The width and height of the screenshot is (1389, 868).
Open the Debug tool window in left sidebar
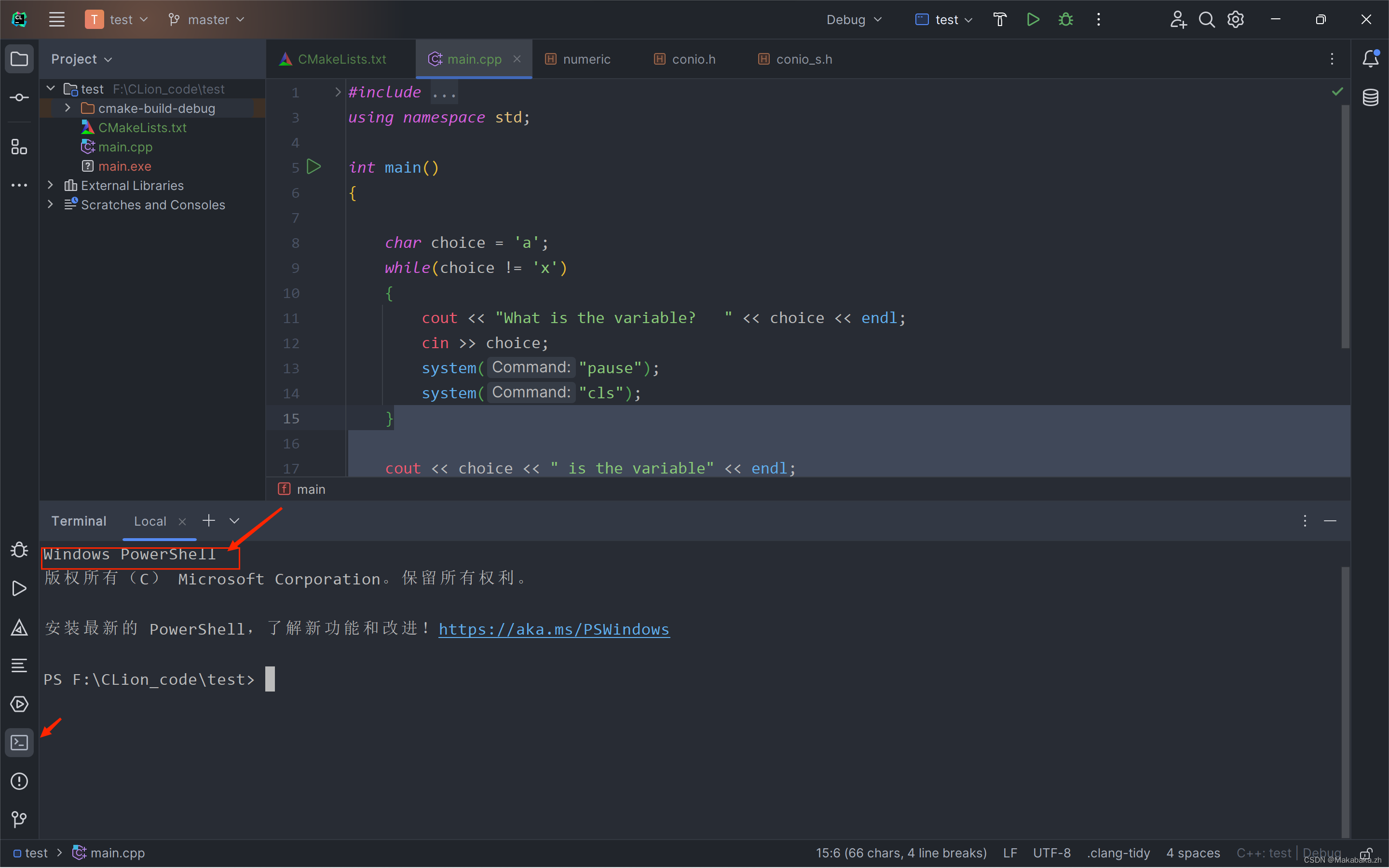[x=19, y=549]
